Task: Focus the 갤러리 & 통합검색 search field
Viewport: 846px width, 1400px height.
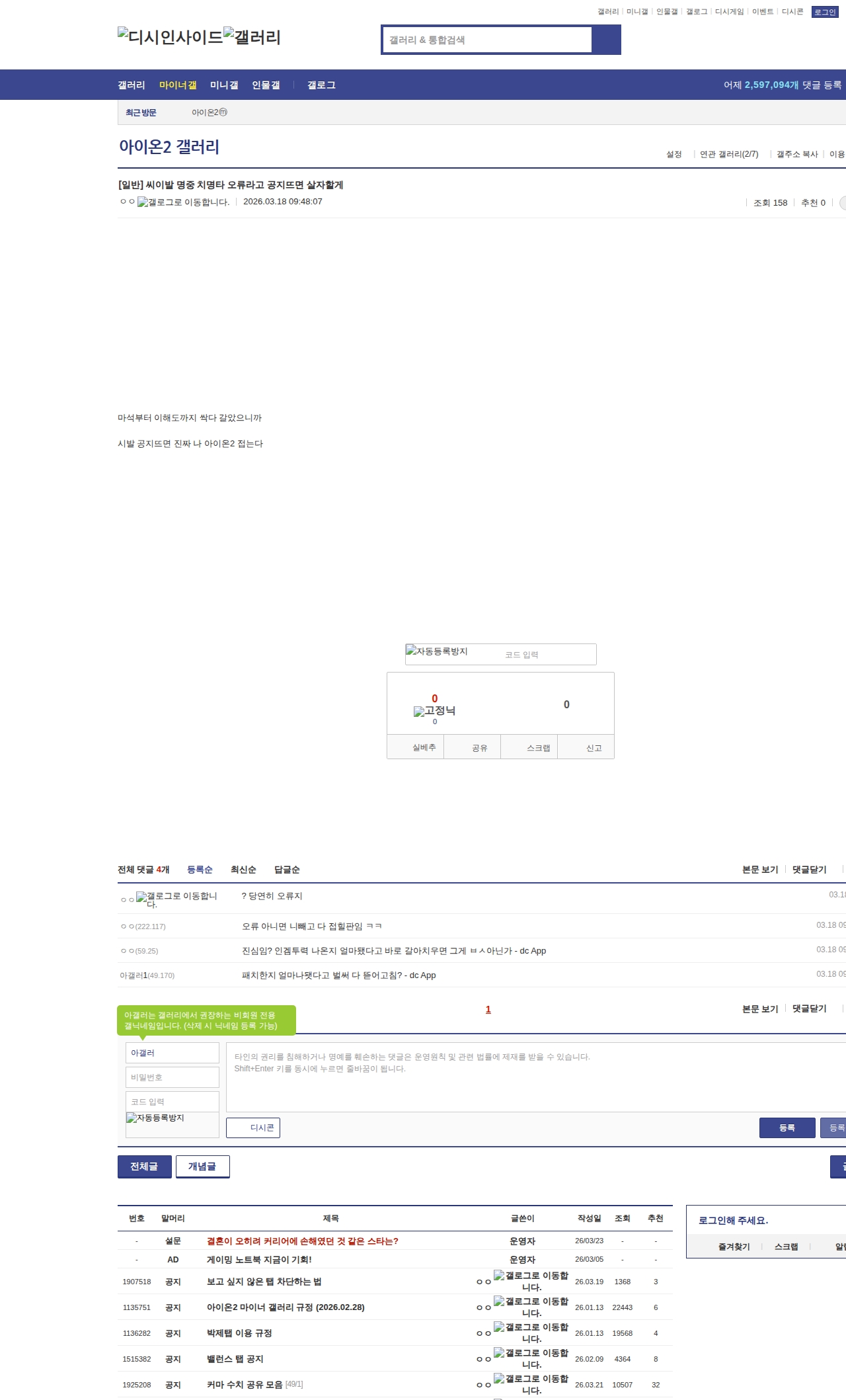Action: click(487, 40)
